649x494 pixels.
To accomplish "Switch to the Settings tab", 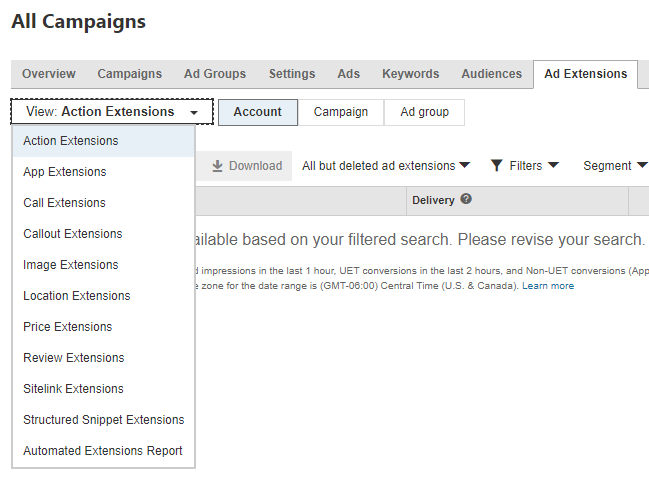I will [292, 74].
